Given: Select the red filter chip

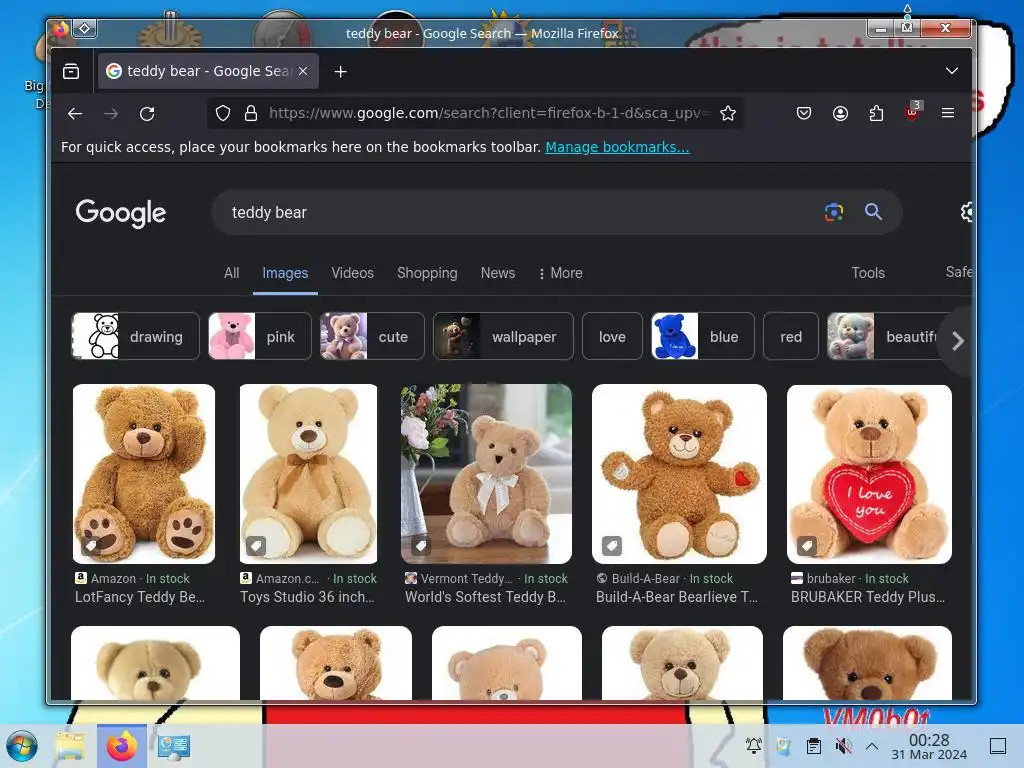Looking at the screenshot, I should (x=791, y=336).
